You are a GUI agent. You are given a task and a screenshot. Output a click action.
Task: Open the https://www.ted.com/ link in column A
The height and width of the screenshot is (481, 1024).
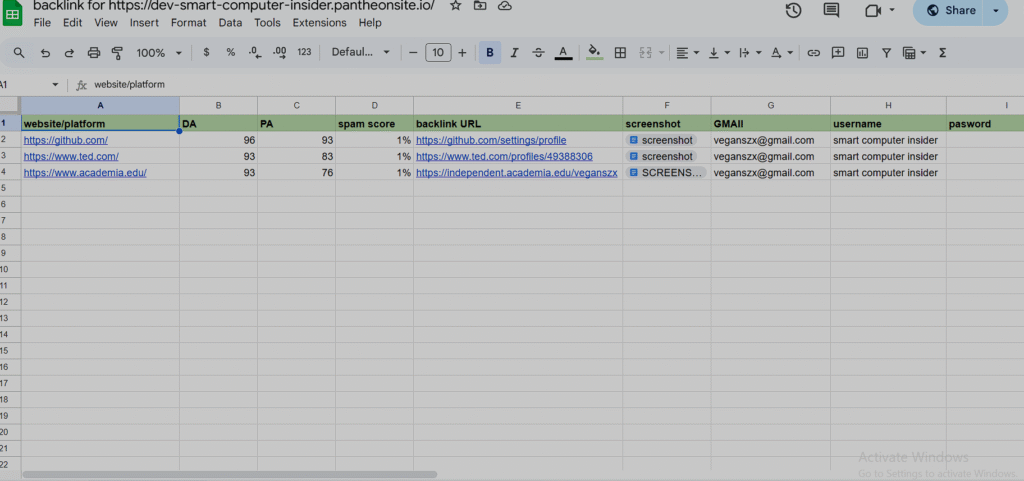point(71,157)
